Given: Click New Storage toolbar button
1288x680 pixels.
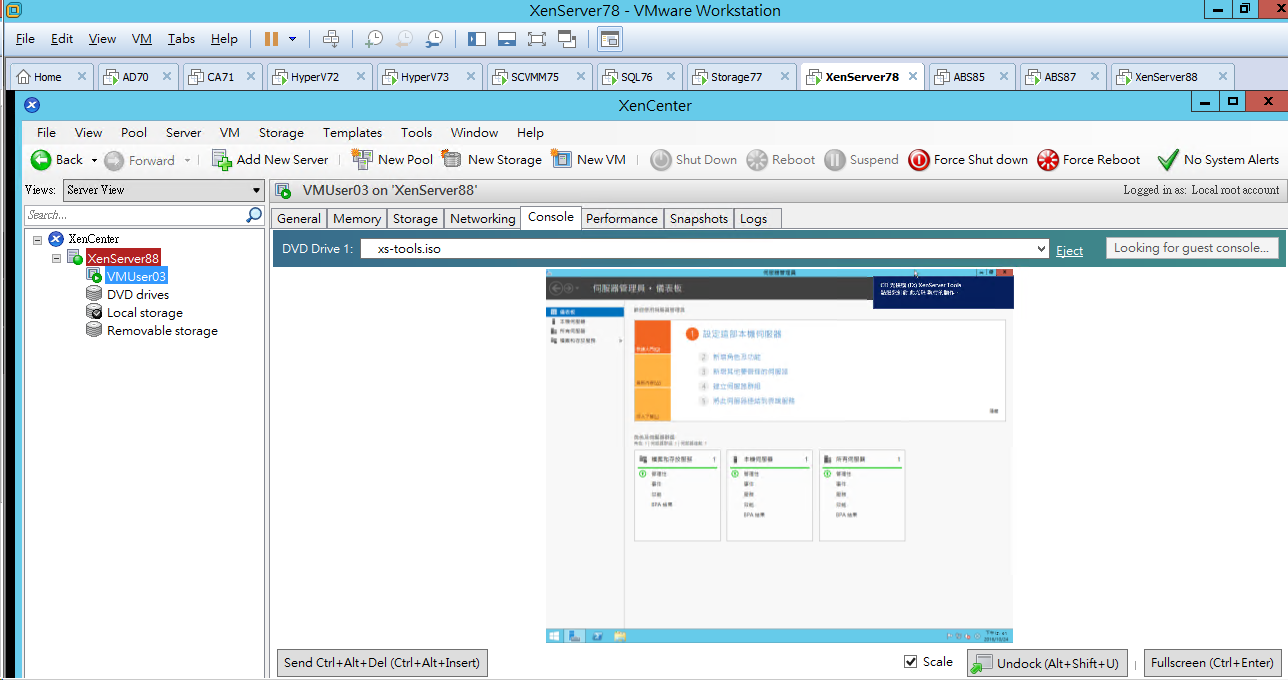Looking at the screenshot, I should (x=491, y=160).
